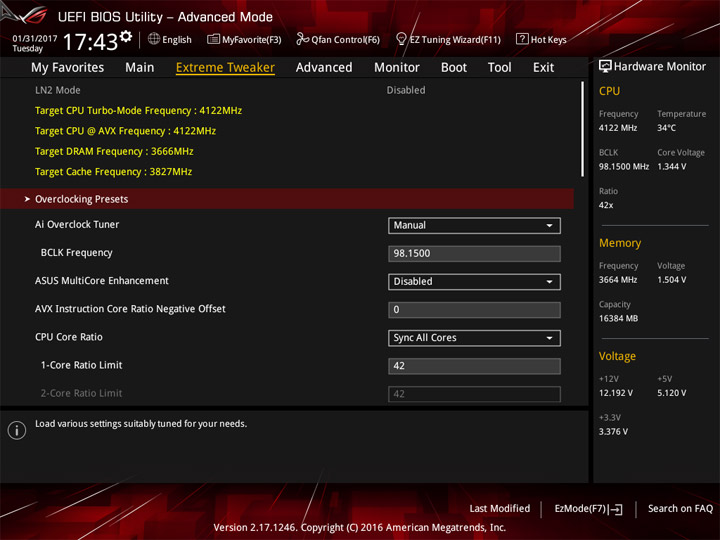Click the 1-Core Ratio Limit label

coord(81,365)
